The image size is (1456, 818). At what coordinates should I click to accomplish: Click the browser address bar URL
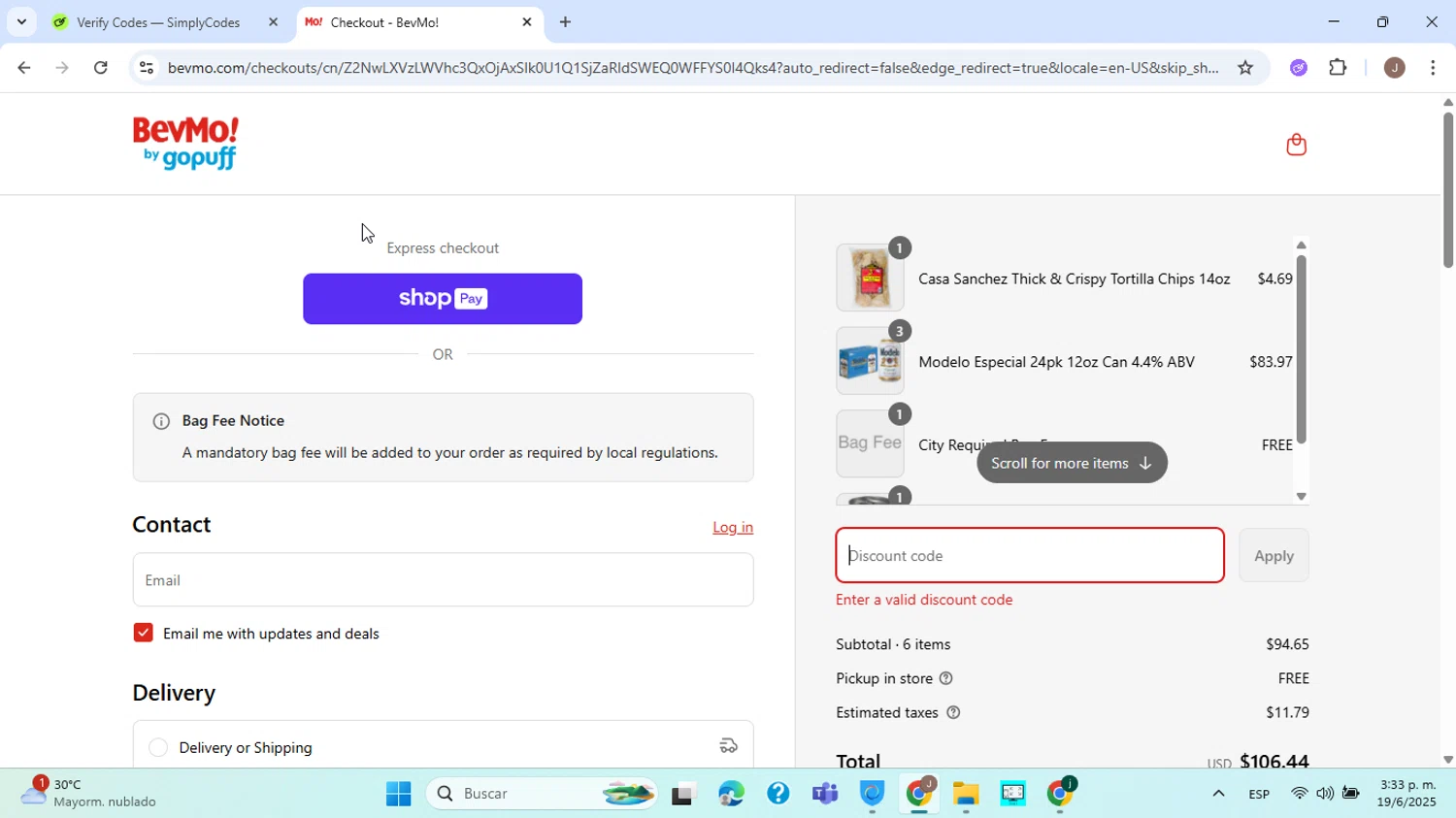[692, 68]
